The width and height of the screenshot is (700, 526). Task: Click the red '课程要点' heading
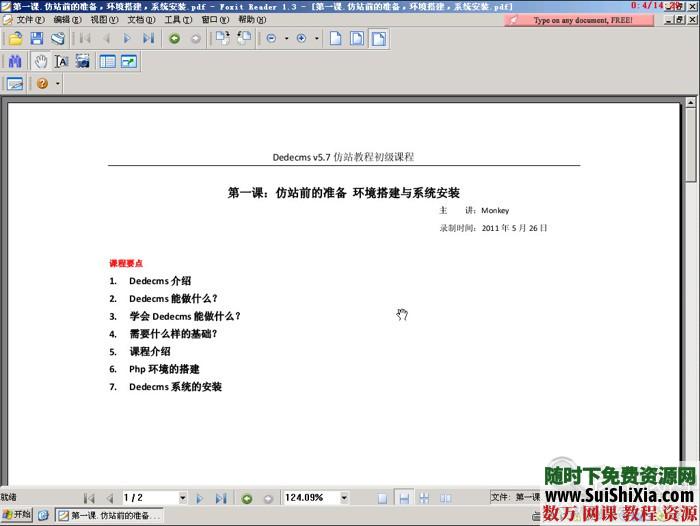point(126,263)
